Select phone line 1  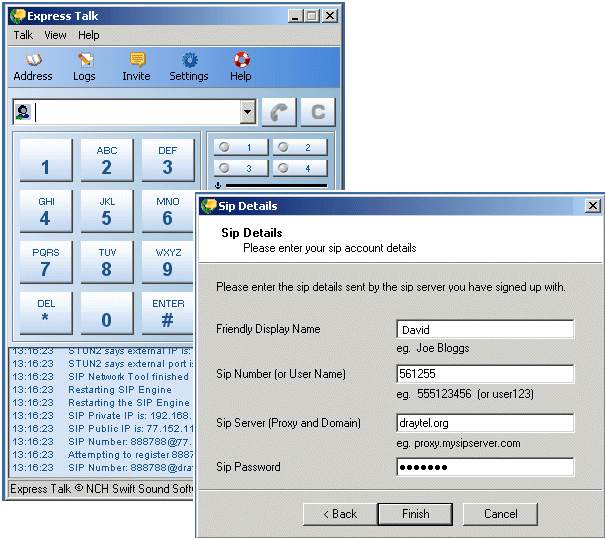point(241,147)
